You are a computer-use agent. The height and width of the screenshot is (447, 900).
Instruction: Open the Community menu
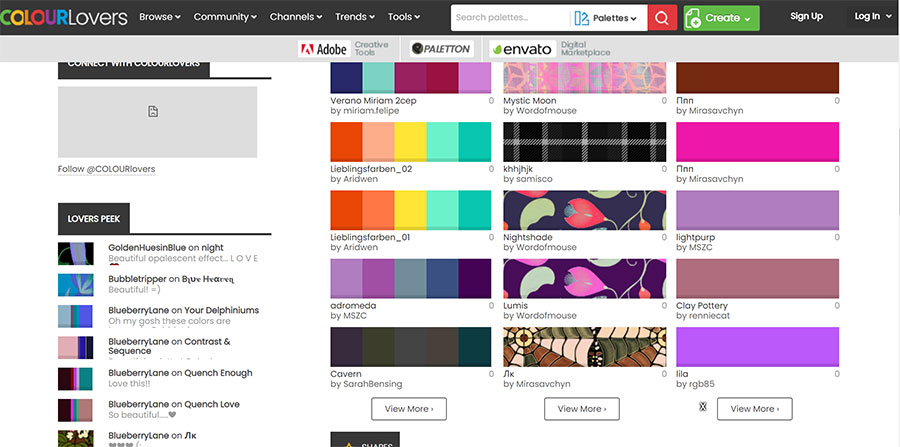tap(224, 17)
